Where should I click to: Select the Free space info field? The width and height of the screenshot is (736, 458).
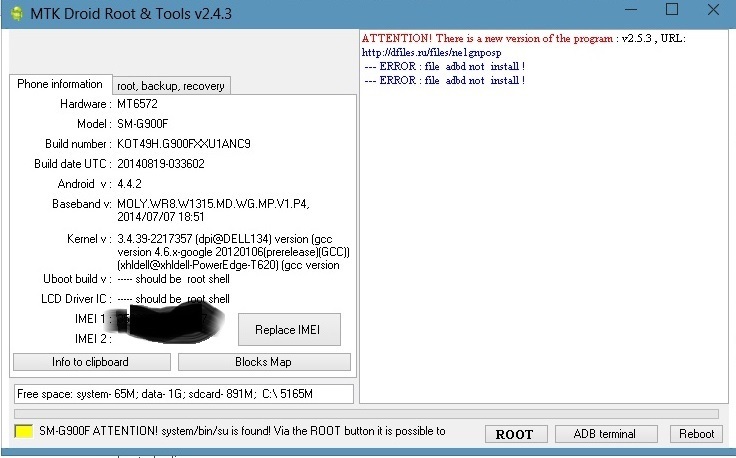click(183, 394)
